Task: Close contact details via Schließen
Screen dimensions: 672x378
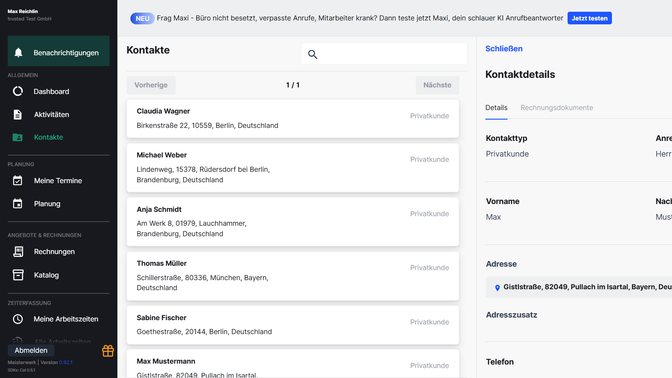Action: point(504,48)
